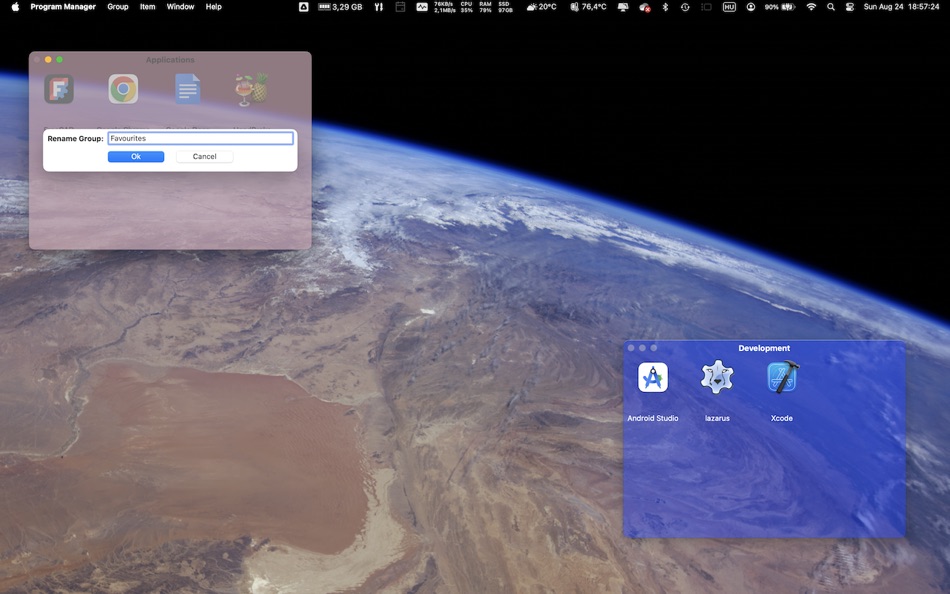Viewport: 950px width, 594px height.
Task: Click the user account menu bar icon
Action: point(751,7)
